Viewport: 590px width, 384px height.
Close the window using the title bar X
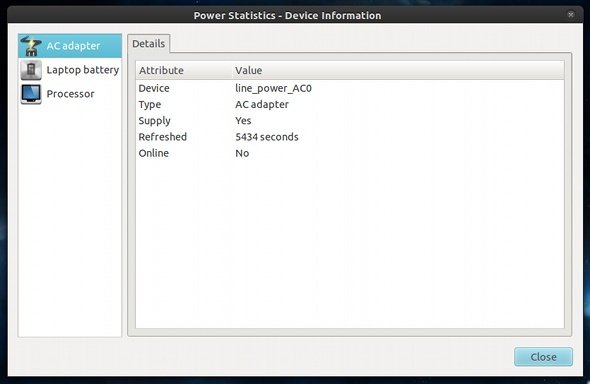coord(571,15)
